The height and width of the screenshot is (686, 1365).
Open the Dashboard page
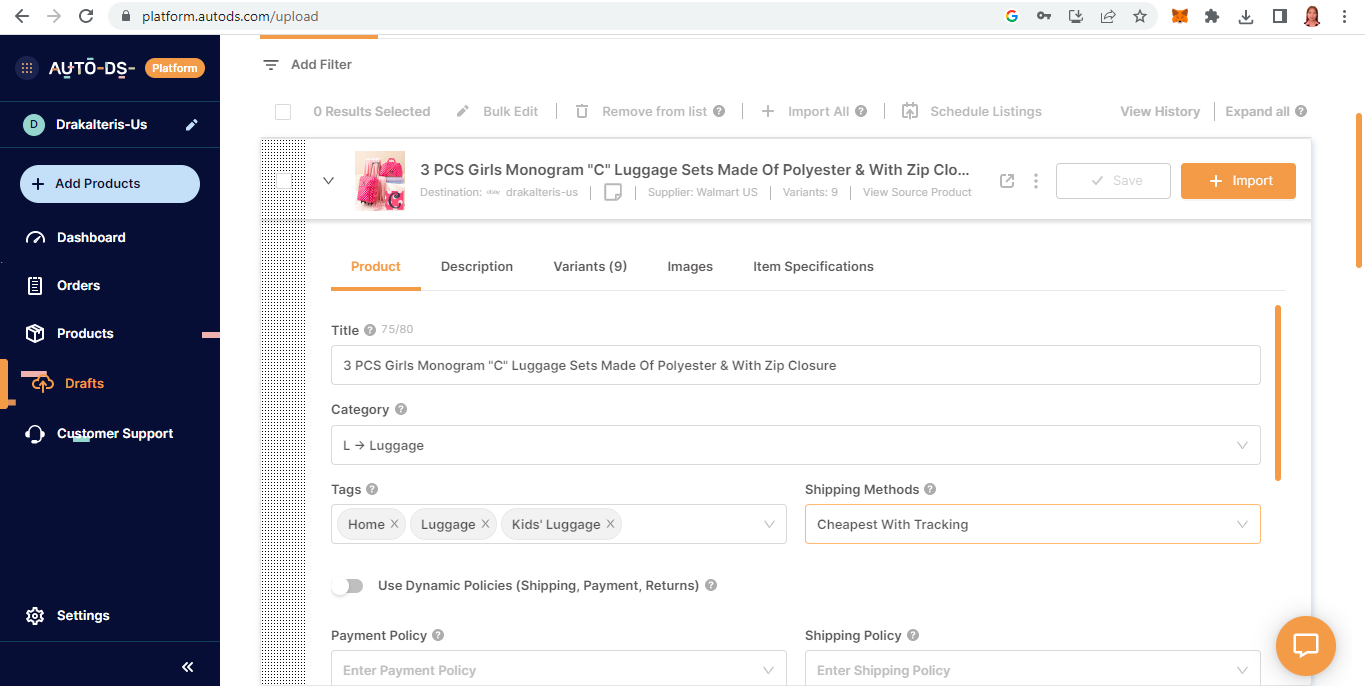[91, 238]
